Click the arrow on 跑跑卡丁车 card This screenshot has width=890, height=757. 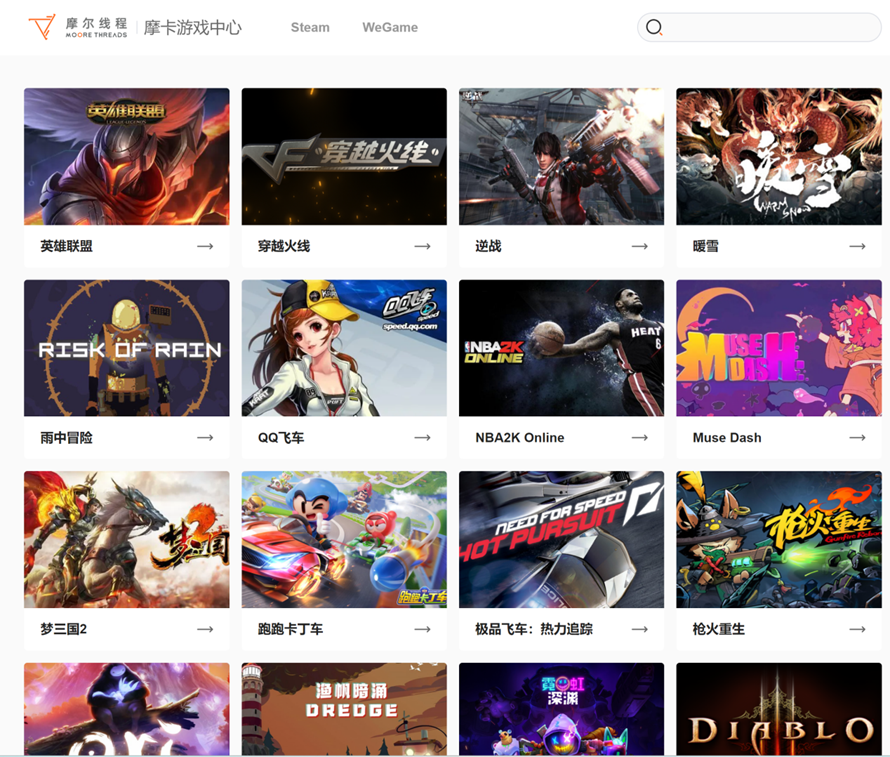click(x=422, y=629)
